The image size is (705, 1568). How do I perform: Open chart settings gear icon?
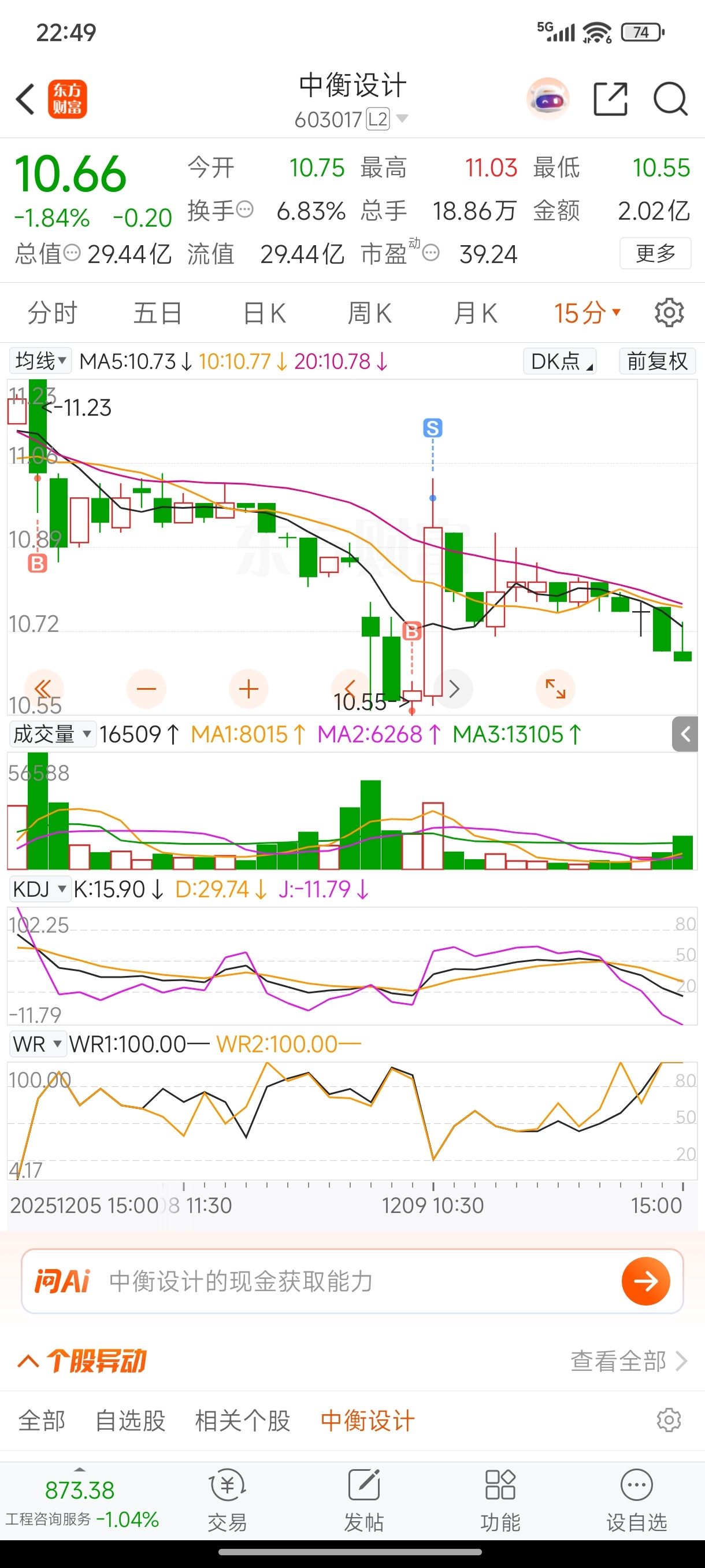(669, 313)
